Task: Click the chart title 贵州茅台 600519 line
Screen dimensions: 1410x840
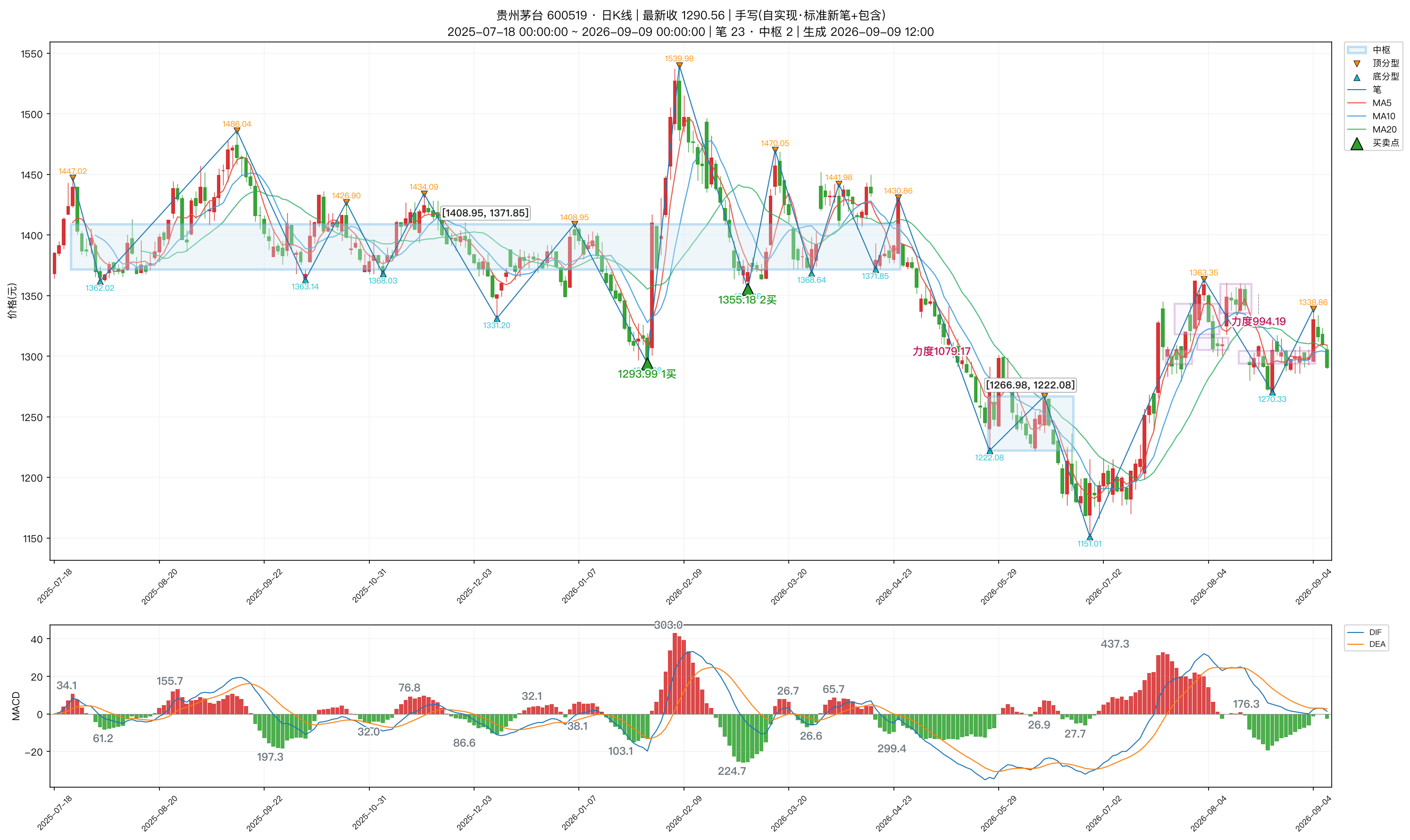Action: click(691, 15)
